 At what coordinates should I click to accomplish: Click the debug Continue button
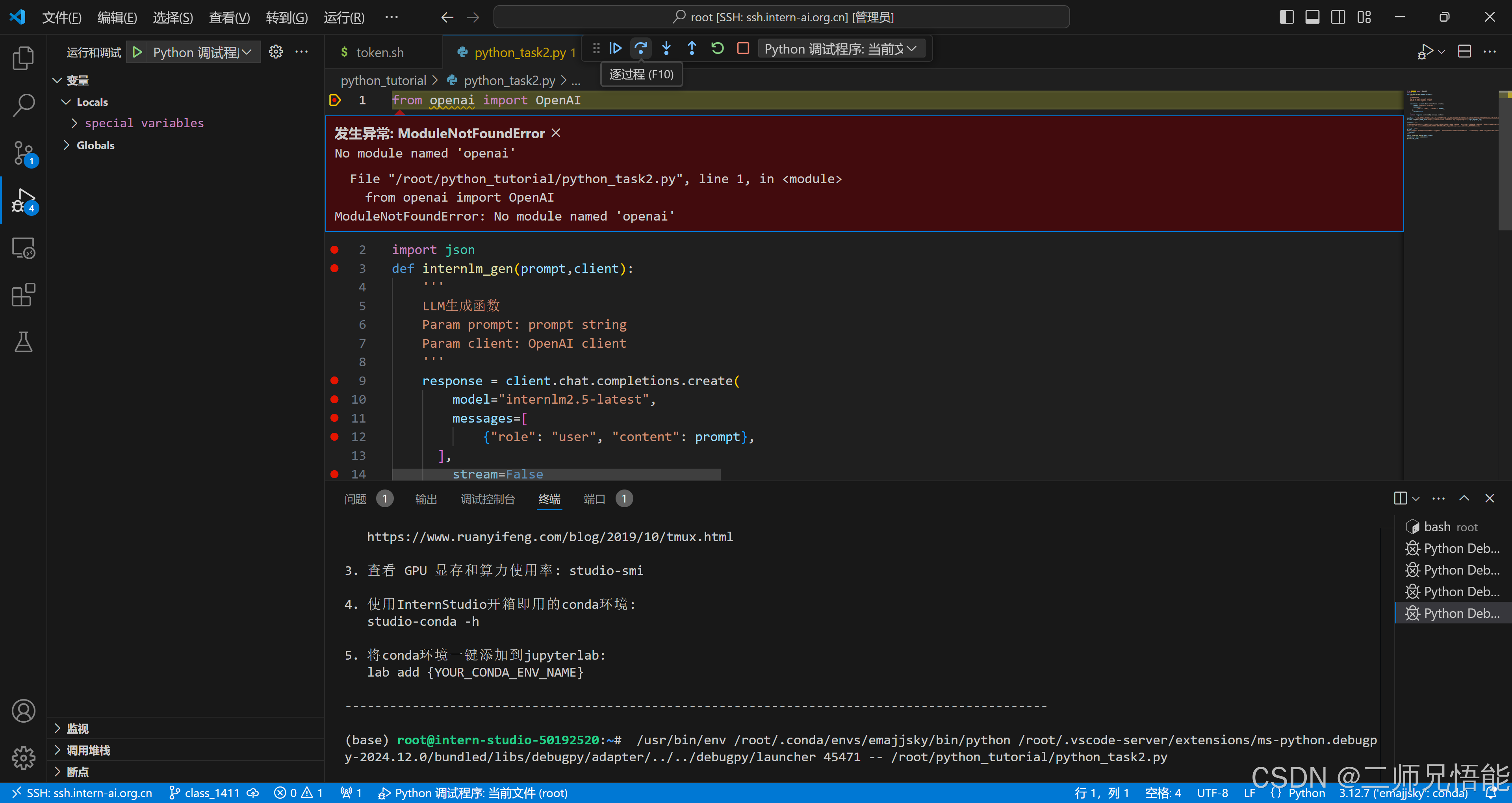click(x=615, y=49)
